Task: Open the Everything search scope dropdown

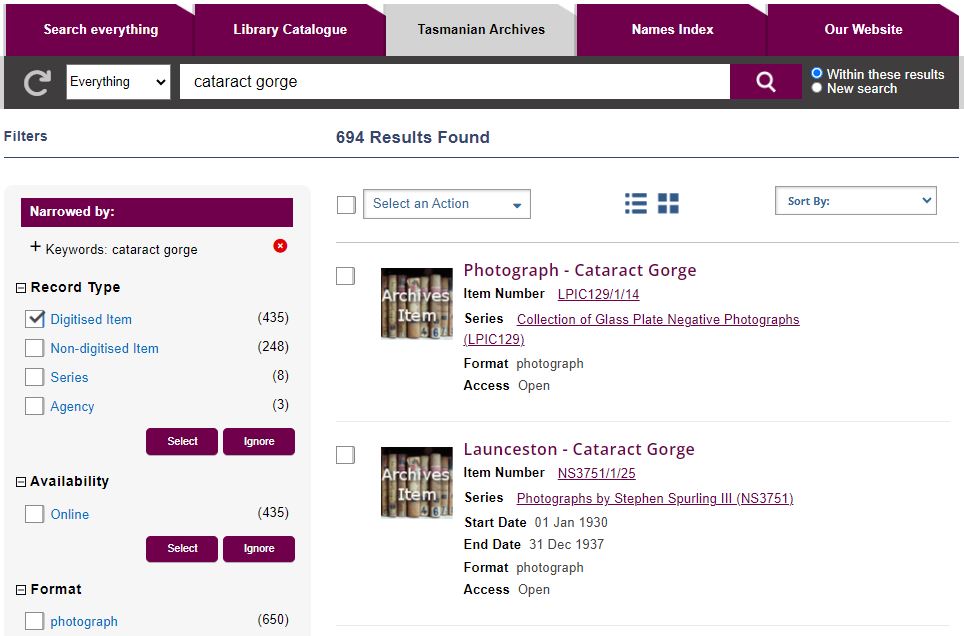Action: click(x=119, y=82)
